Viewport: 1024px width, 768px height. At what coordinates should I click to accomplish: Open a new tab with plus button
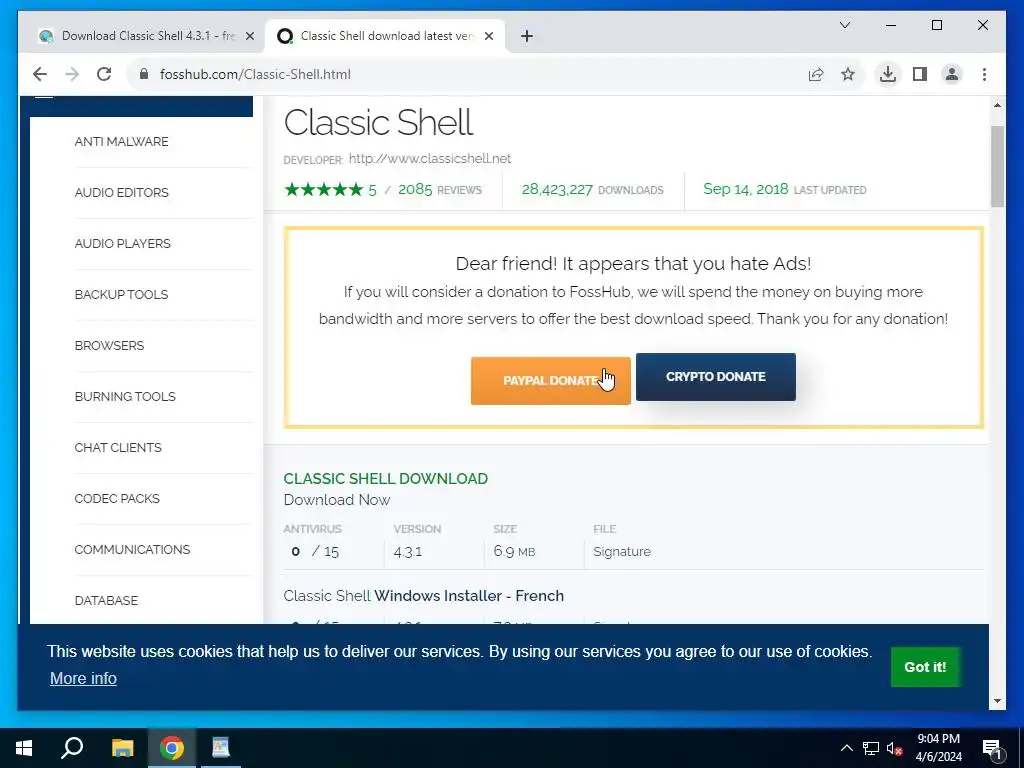[527, 37]
